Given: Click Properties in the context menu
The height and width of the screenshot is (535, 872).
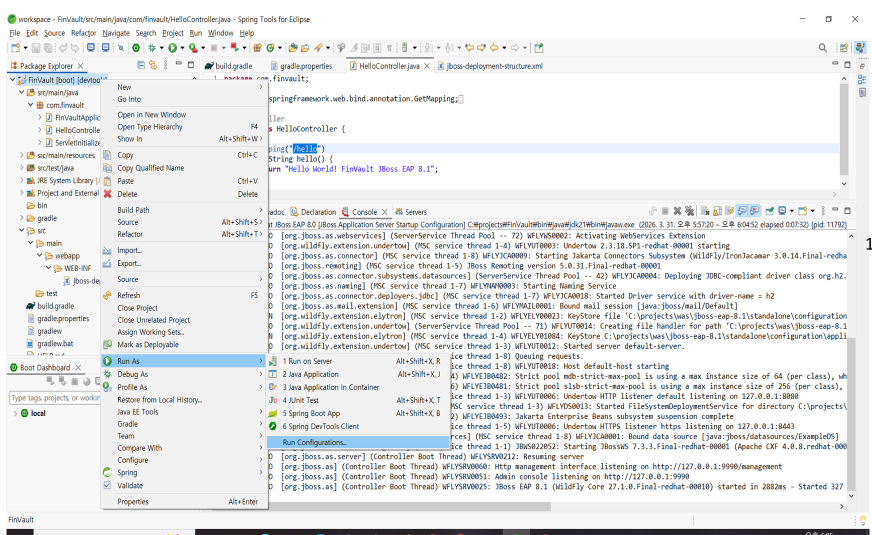Looking at the screenshot, I should [x=184, y=502].
